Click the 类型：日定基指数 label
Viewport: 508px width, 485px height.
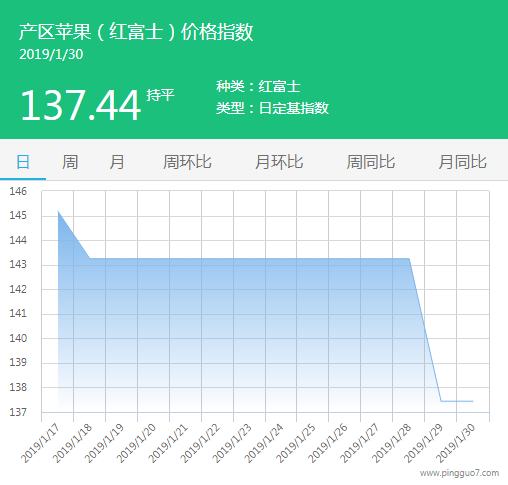click(272, 108)
